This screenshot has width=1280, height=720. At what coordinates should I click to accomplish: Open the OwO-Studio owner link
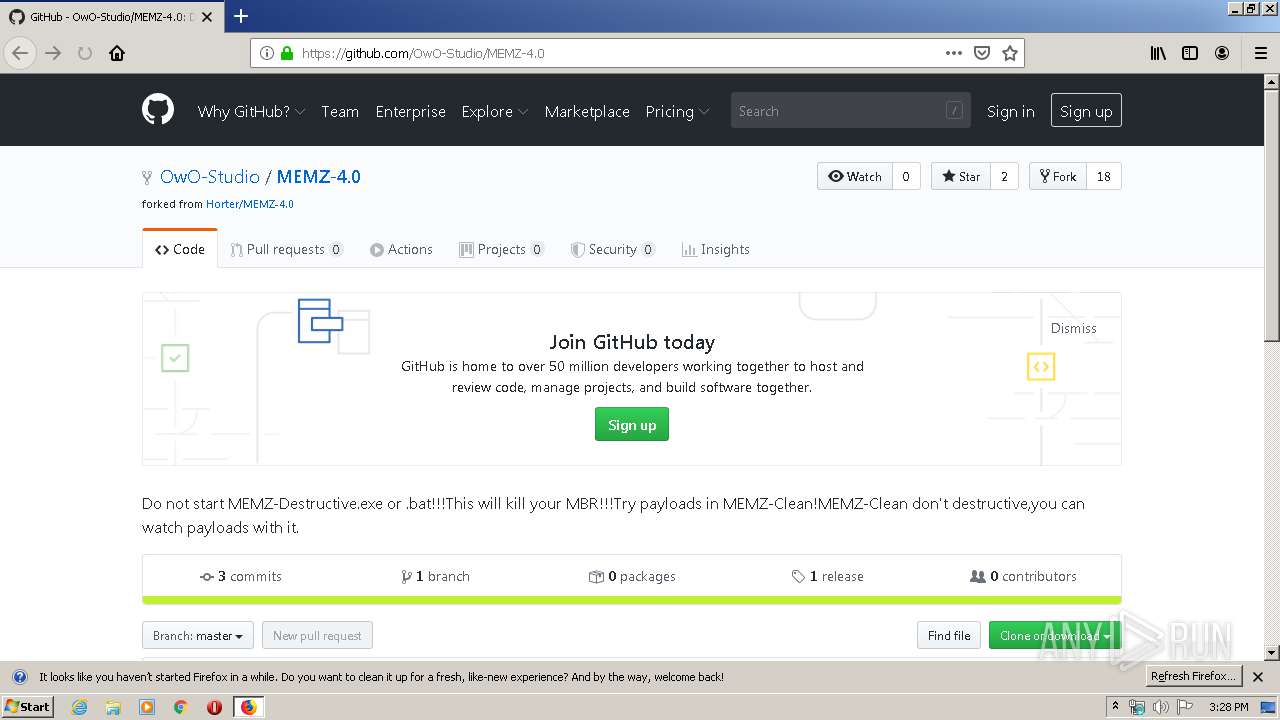(210, 176)
